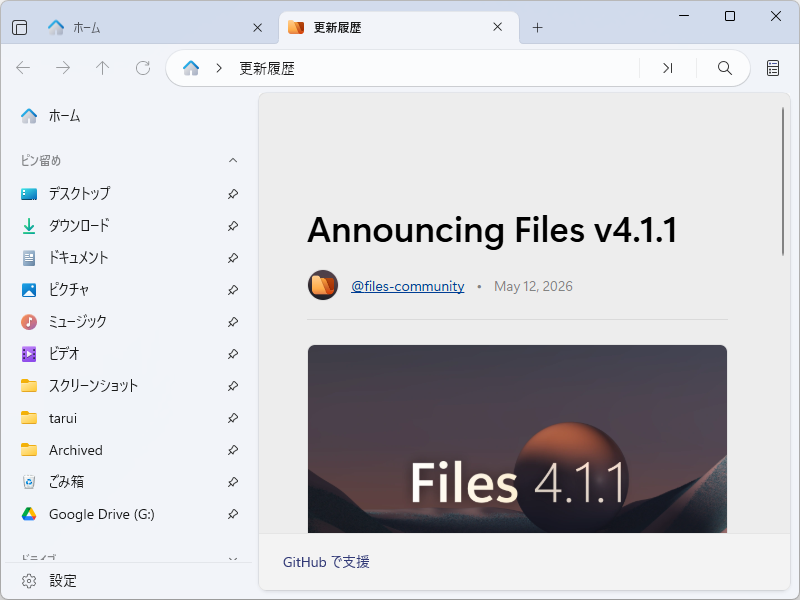Click the pin icon beside Google Drive
Screen dimensions: 800x600
coord(233,514)
